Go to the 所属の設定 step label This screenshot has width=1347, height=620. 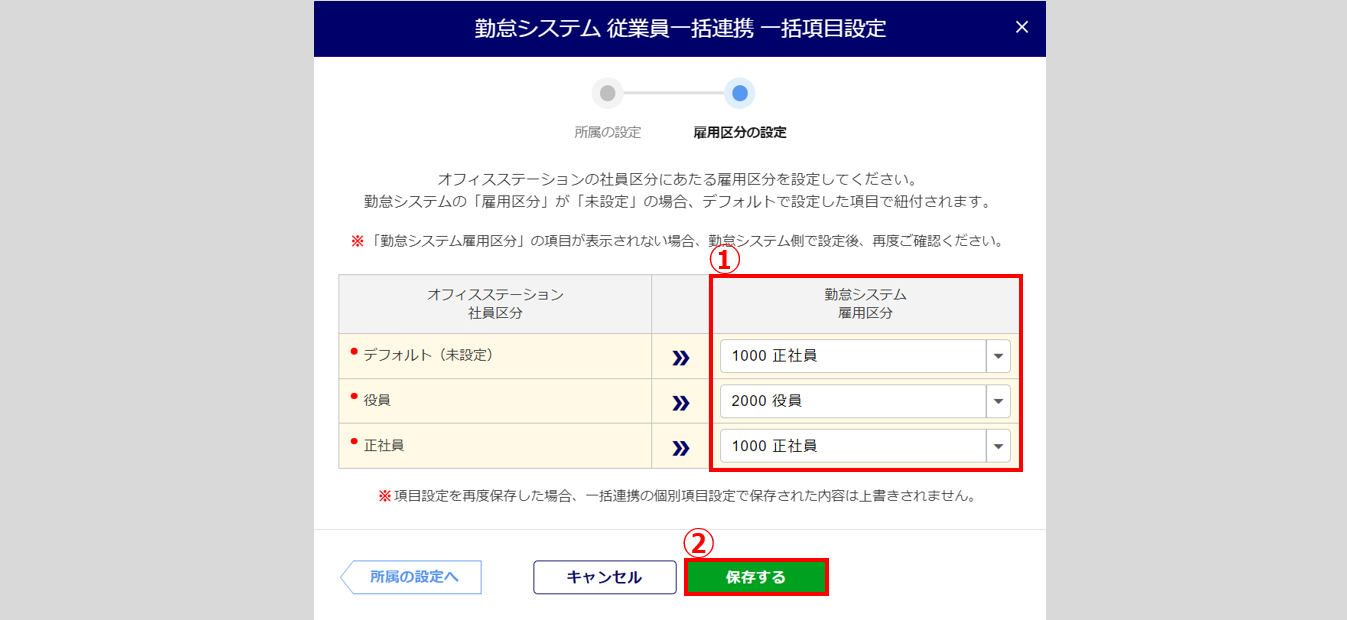tap(607, 132)
